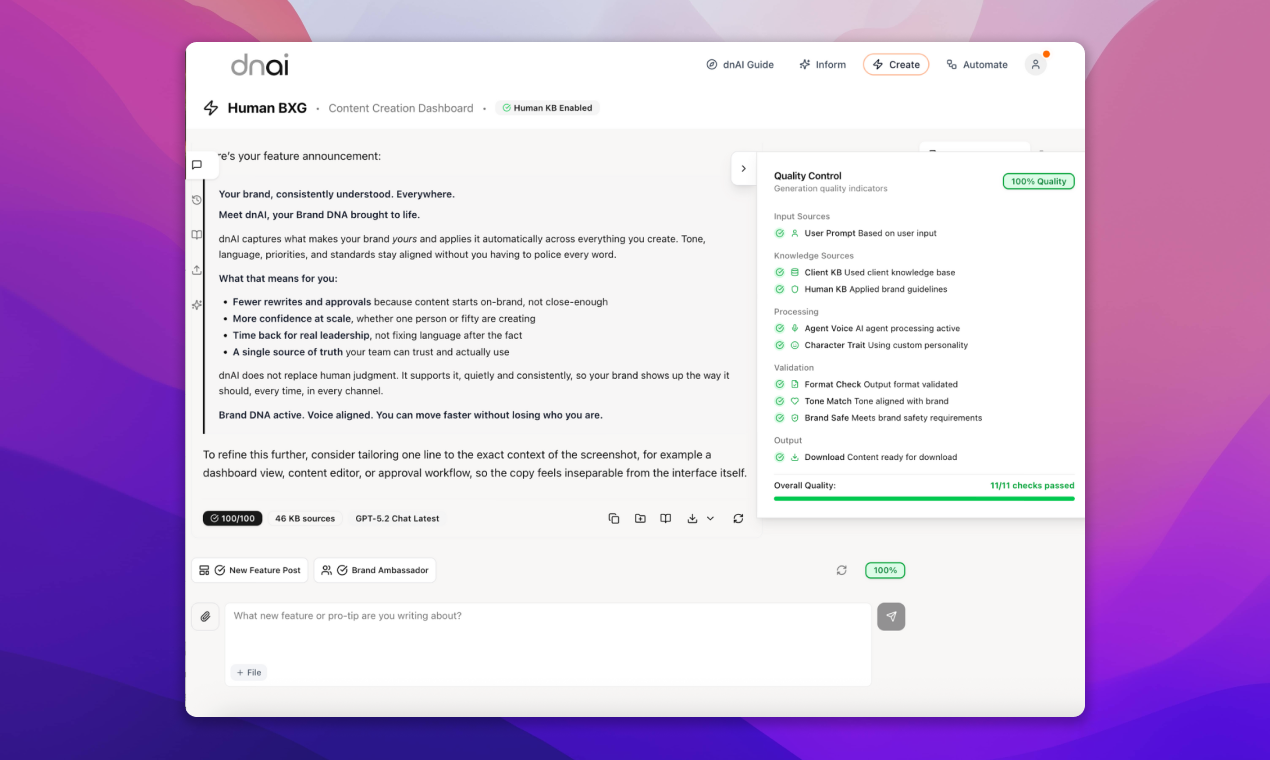Switch to the Automate tab

tap(976, 64)
